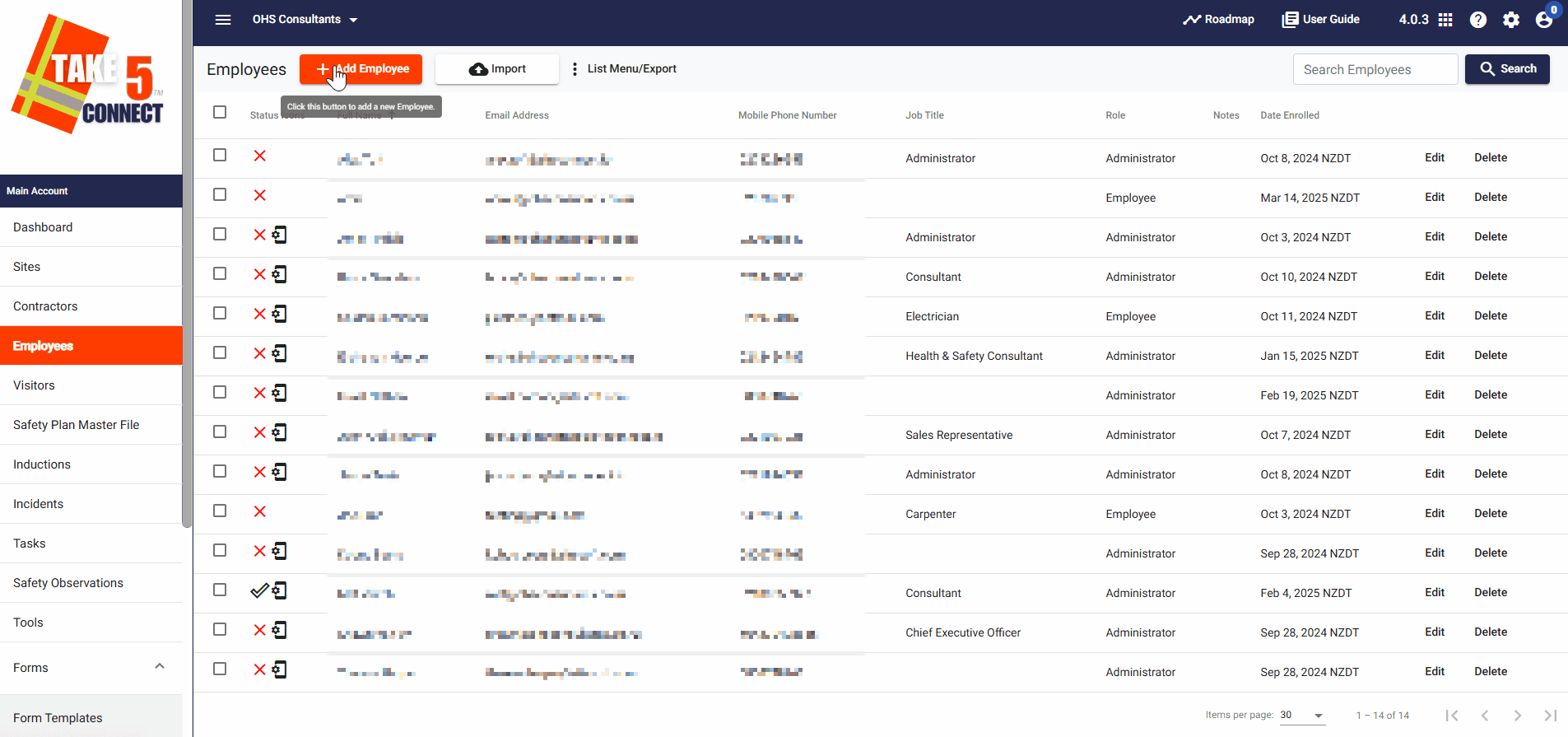Open Visitors in the sidebar

pos(91,385)
